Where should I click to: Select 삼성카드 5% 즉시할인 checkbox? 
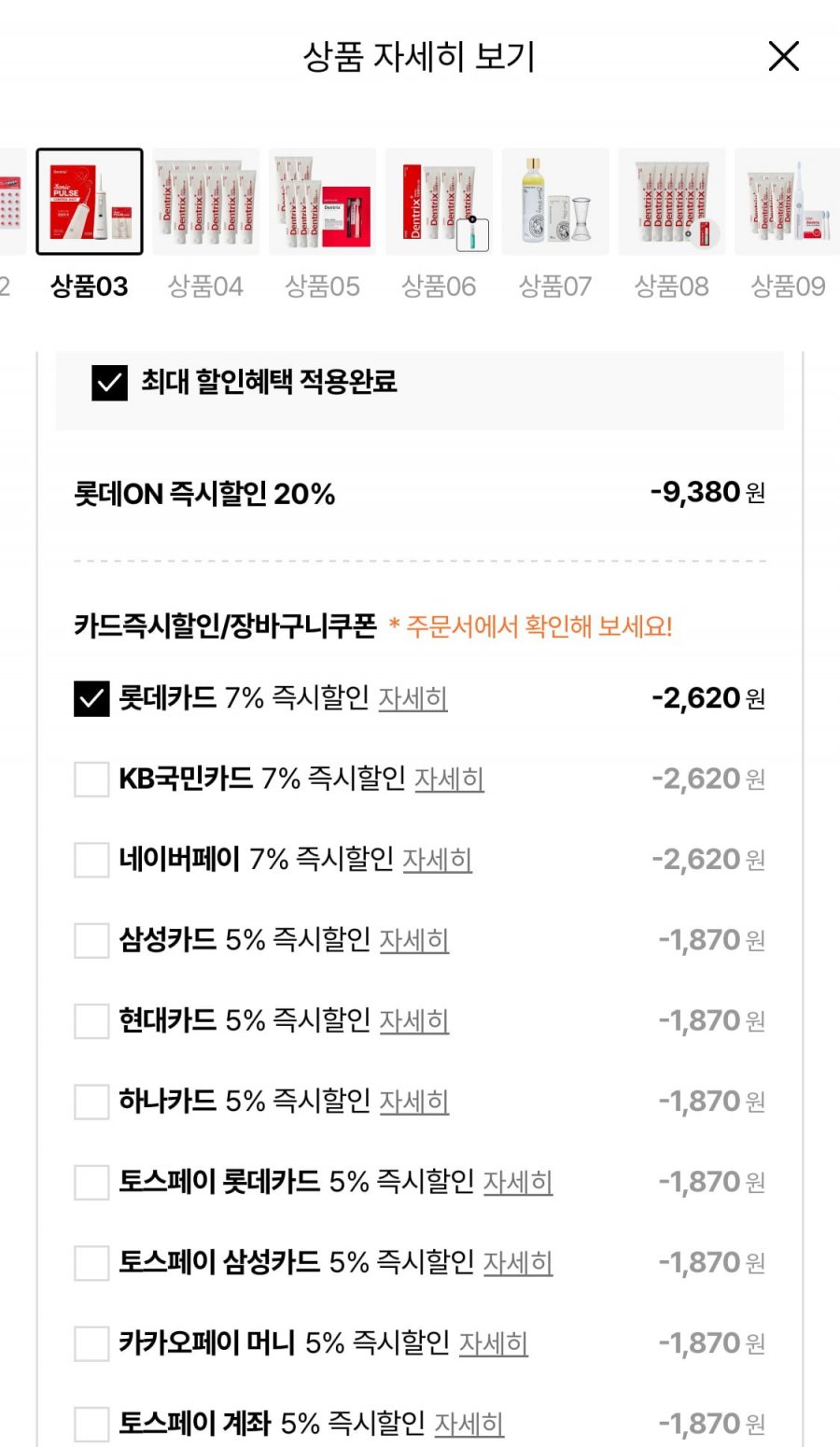91,940
